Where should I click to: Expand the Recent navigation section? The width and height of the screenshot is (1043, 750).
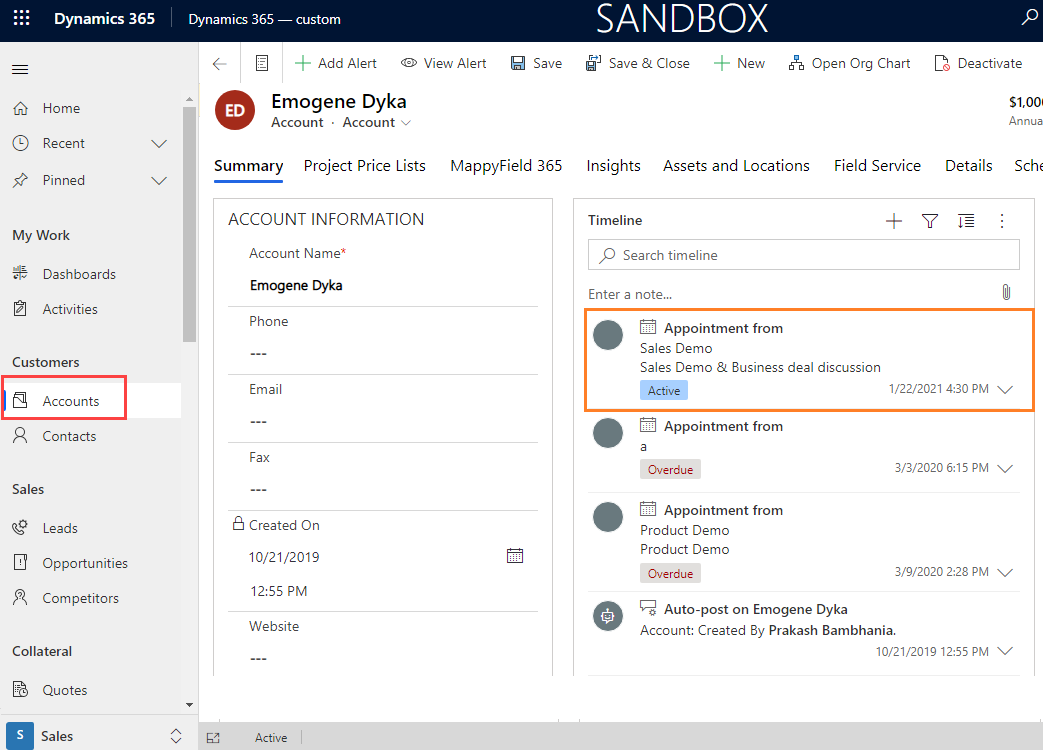tap(158, 144)
